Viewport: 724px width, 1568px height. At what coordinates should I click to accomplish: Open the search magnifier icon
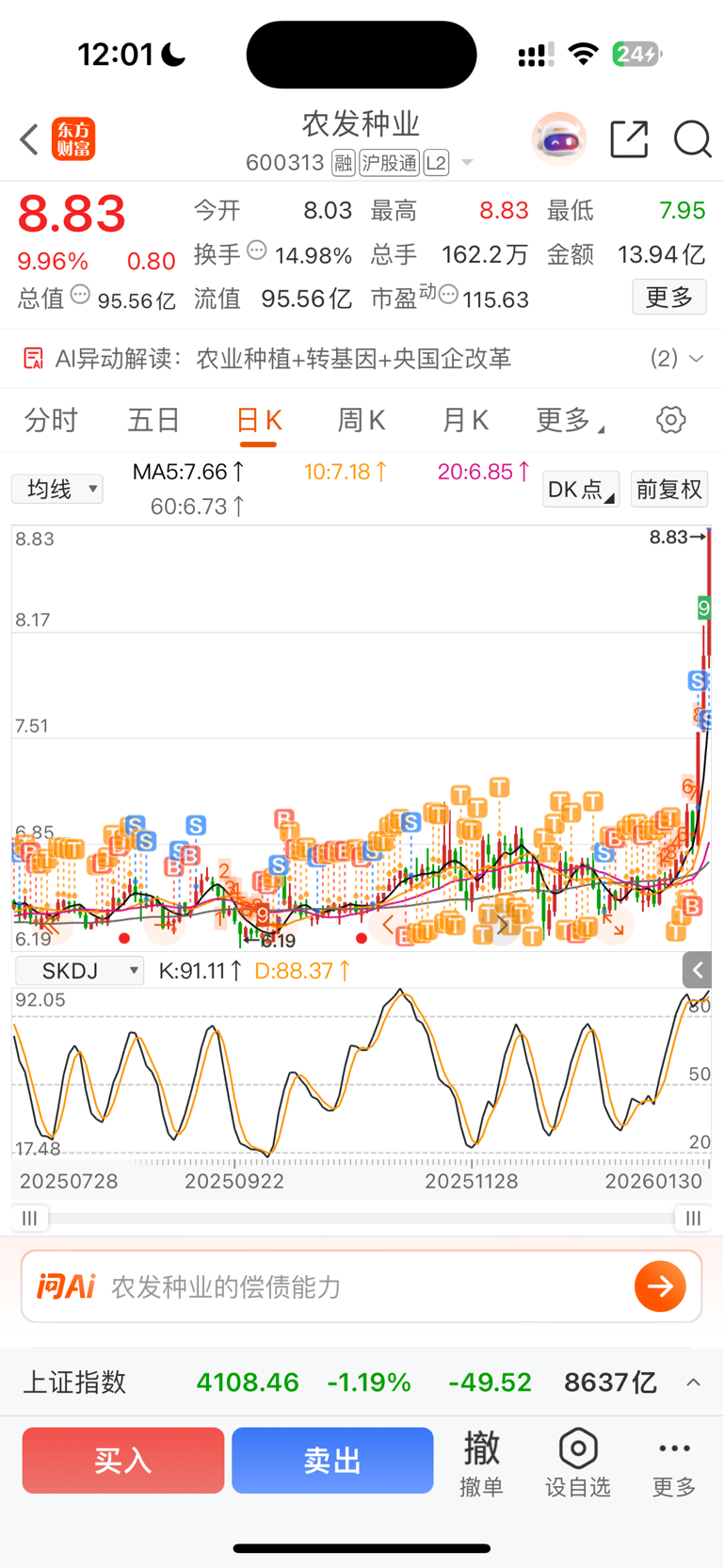click(x=692, y=139)
